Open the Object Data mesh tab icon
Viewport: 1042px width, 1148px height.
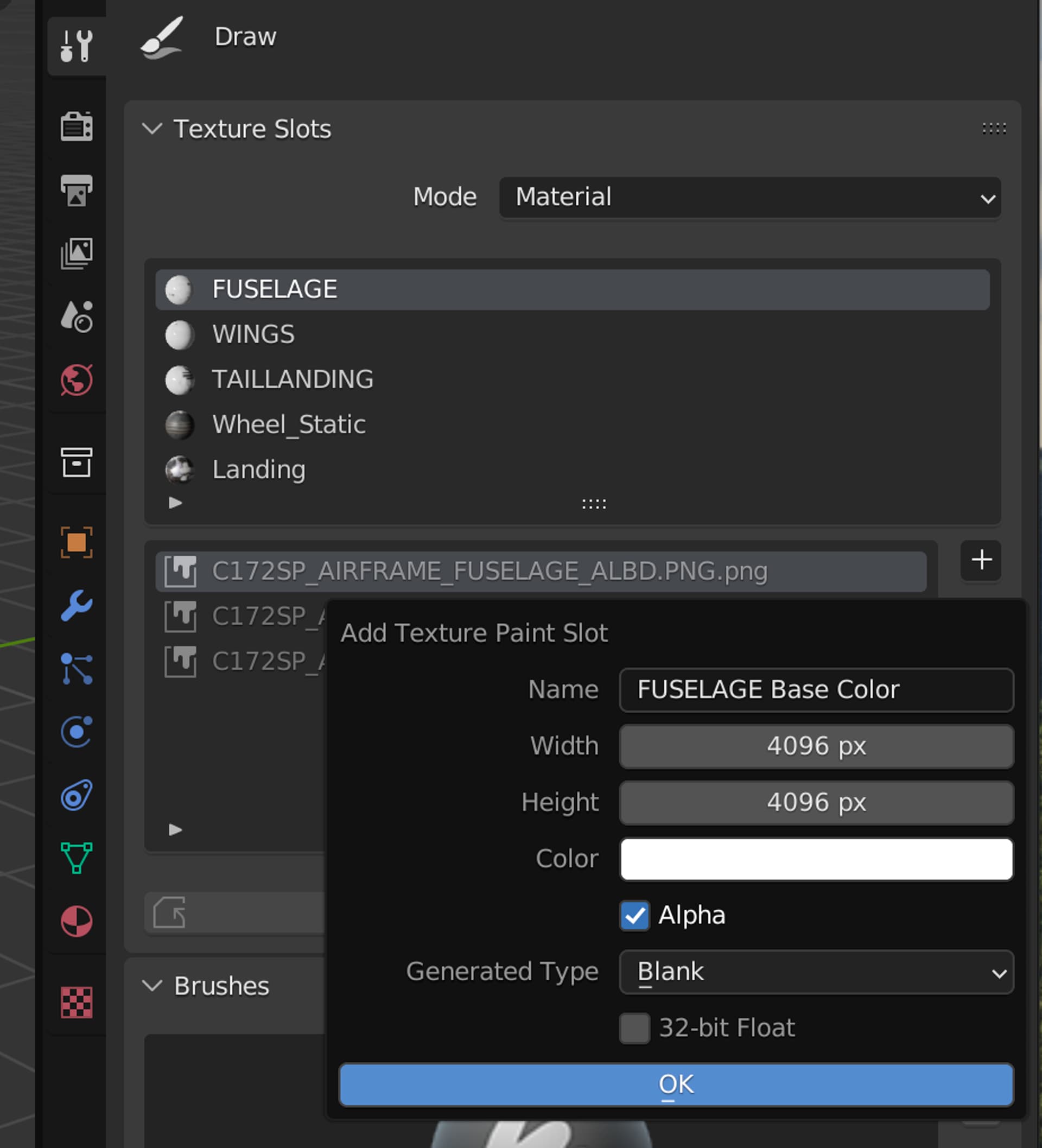(x=77, y=858)
